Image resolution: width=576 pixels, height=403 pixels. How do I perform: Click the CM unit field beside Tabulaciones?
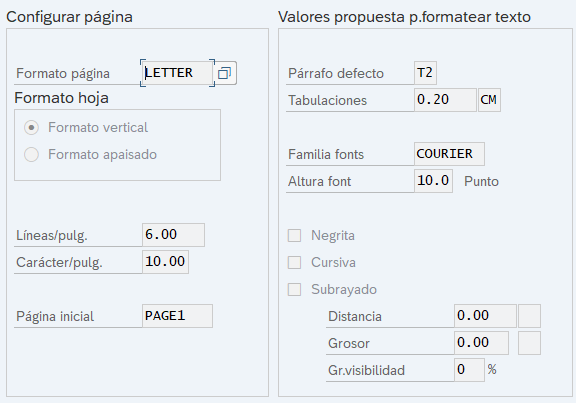click(x=489, y=100)
